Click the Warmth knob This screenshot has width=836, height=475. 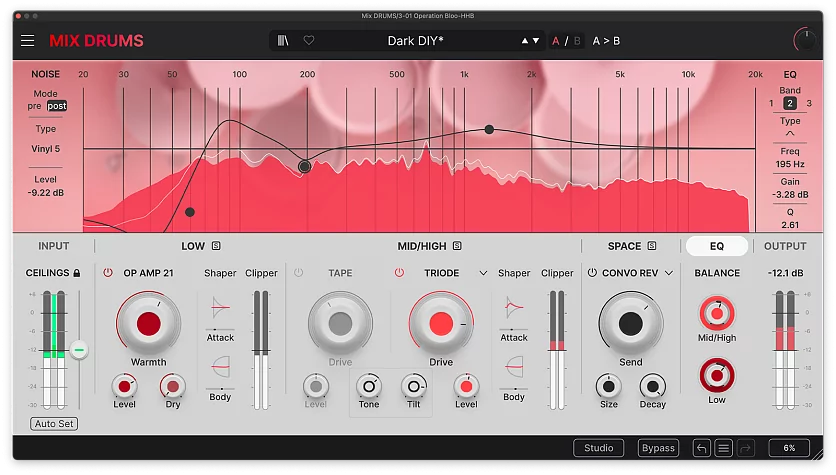click(148, 324)
